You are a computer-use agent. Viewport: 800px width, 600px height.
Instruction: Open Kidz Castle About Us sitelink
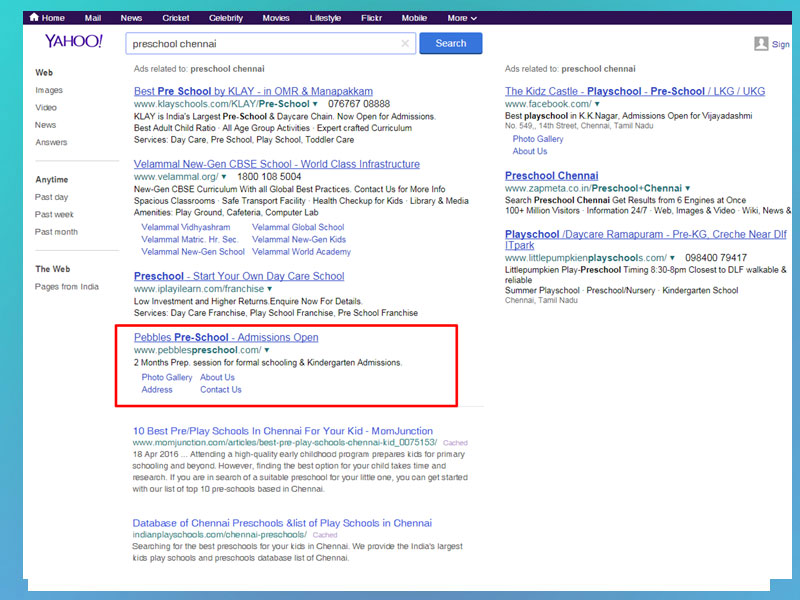coord(530,152)
